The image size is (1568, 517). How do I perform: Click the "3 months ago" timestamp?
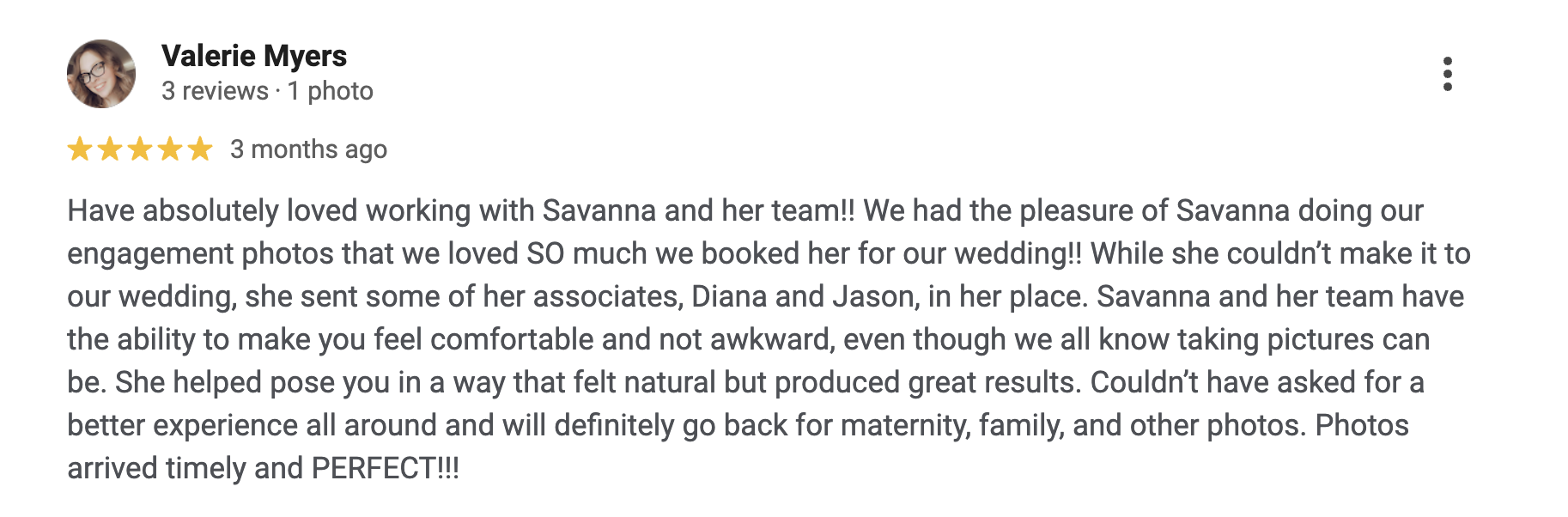[308, 149]
